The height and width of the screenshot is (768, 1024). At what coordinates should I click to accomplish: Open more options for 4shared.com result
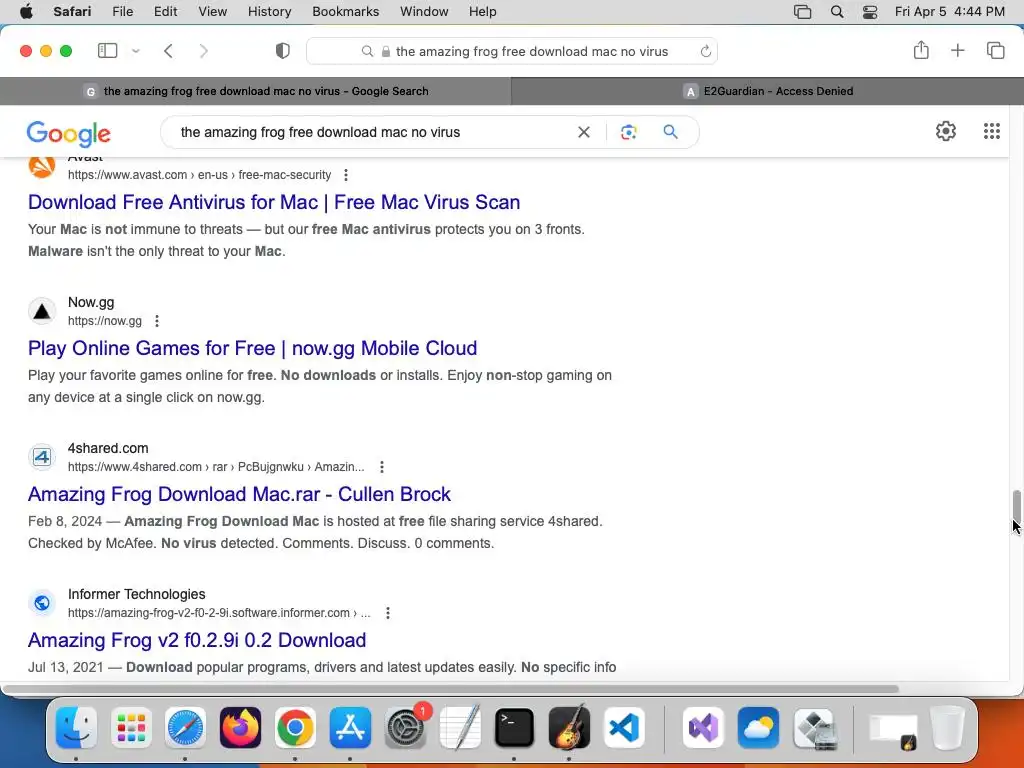pos(382,467)
